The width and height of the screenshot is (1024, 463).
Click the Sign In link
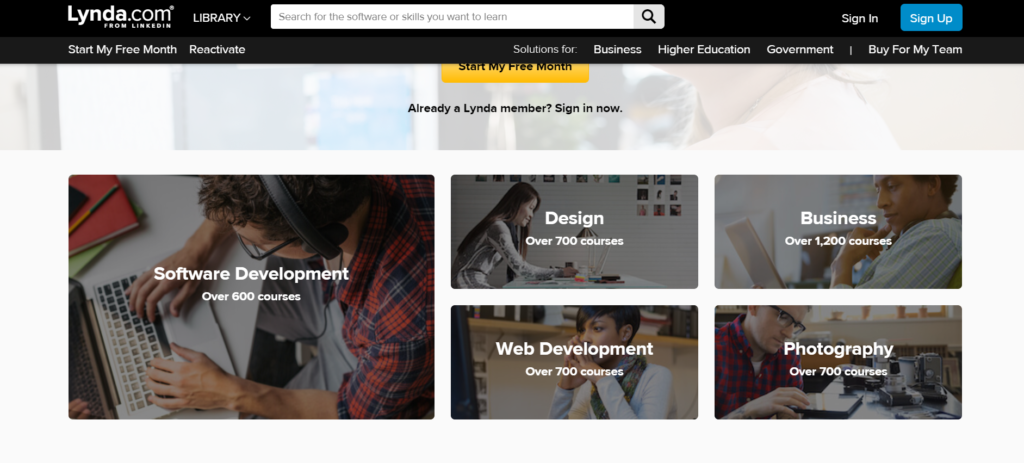coord(859,18)
